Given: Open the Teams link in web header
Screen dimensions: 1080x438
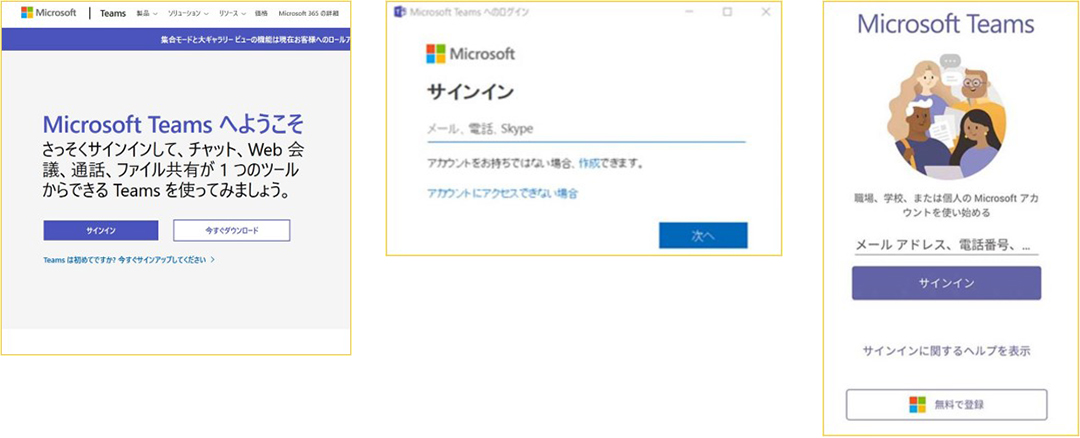Looking at the screenshot, I should [x=113, y=14].
